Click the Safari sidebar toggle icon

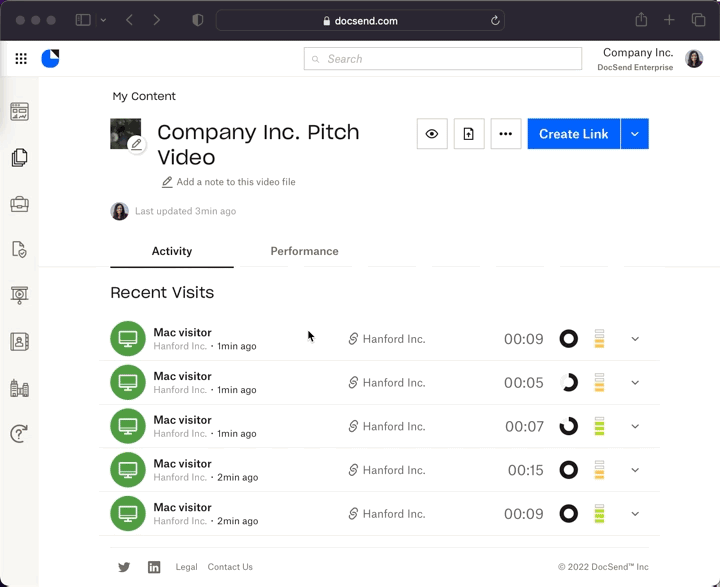[x=83, y=20]
